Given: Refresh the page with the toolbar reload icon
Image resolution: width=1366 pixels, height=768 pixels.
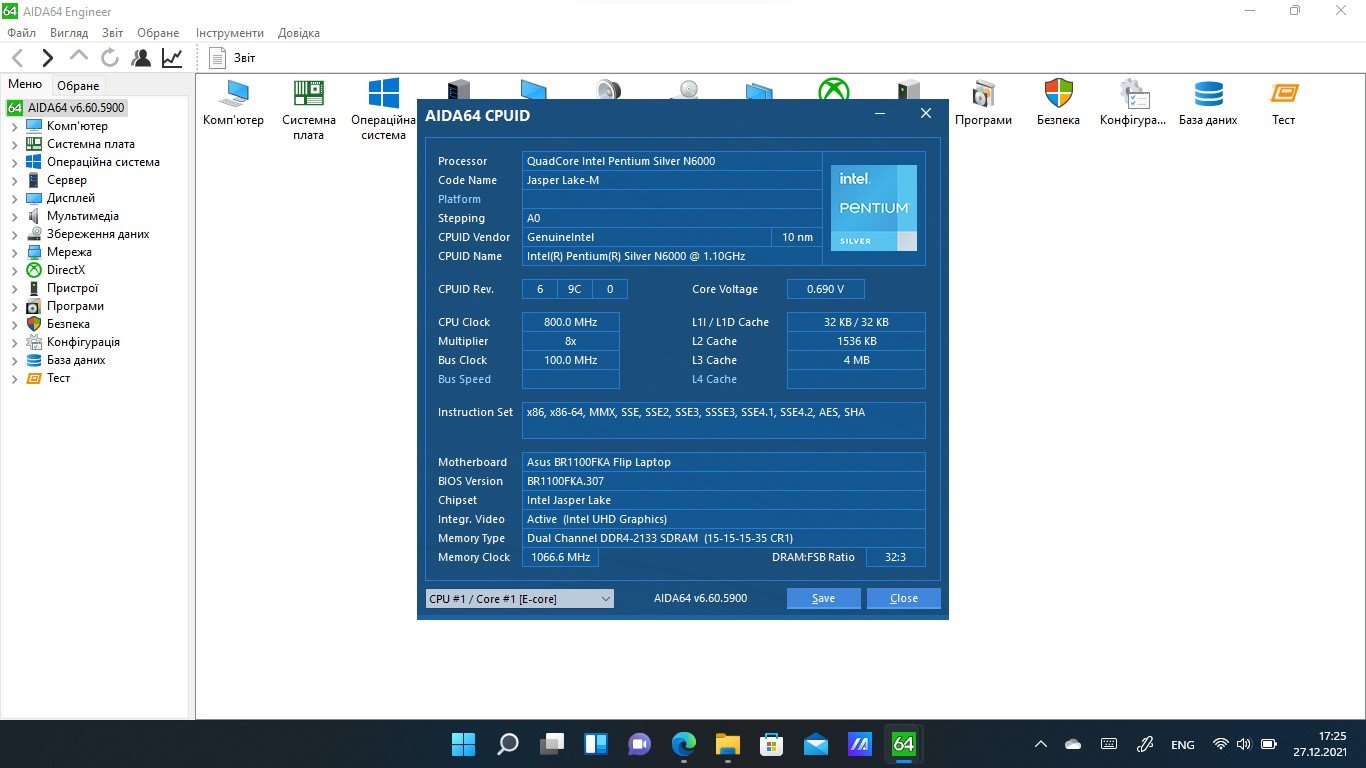Looking at the screenshot, I should [110, 58].
